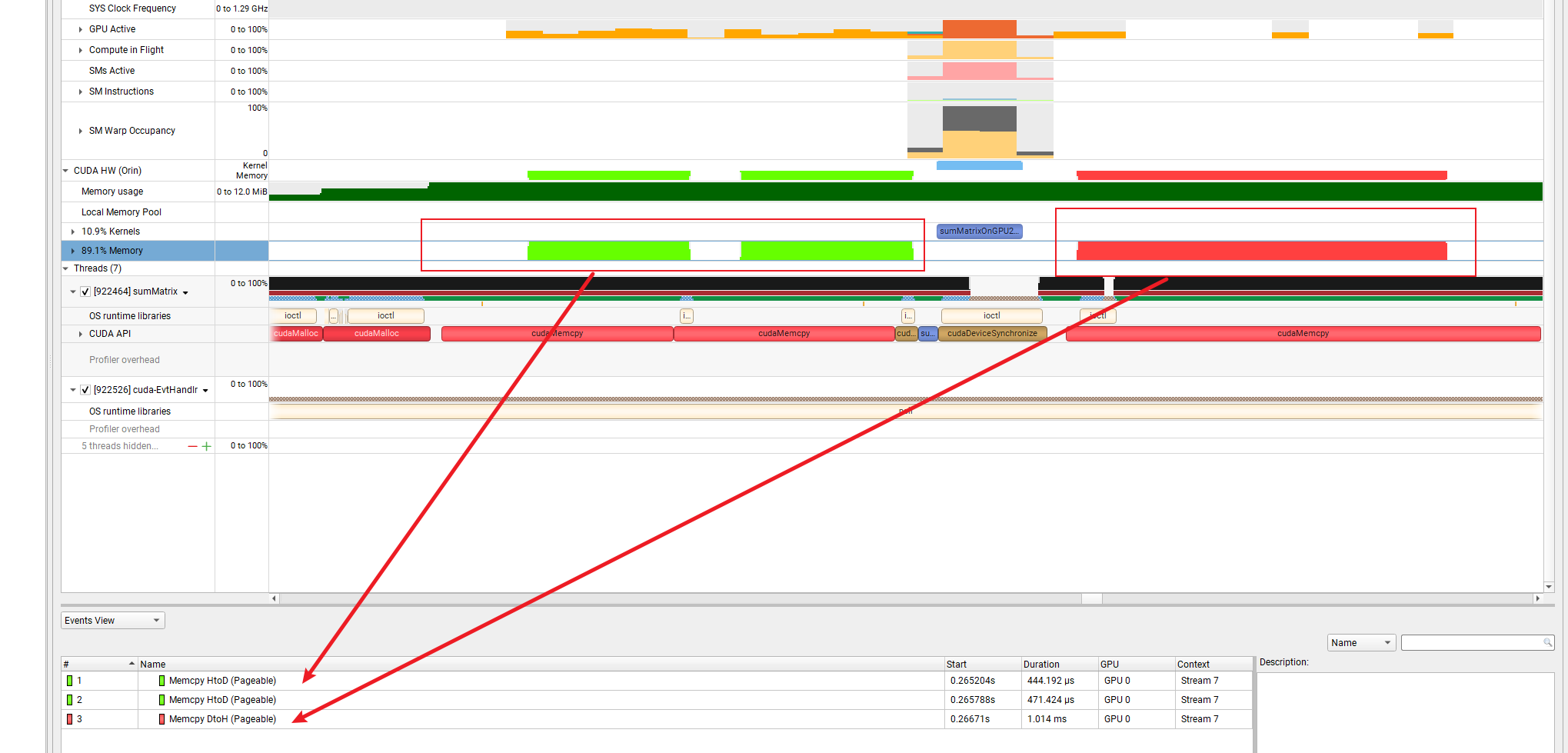
Task: Click inside the events search input field
Action: pos(1470,643)
